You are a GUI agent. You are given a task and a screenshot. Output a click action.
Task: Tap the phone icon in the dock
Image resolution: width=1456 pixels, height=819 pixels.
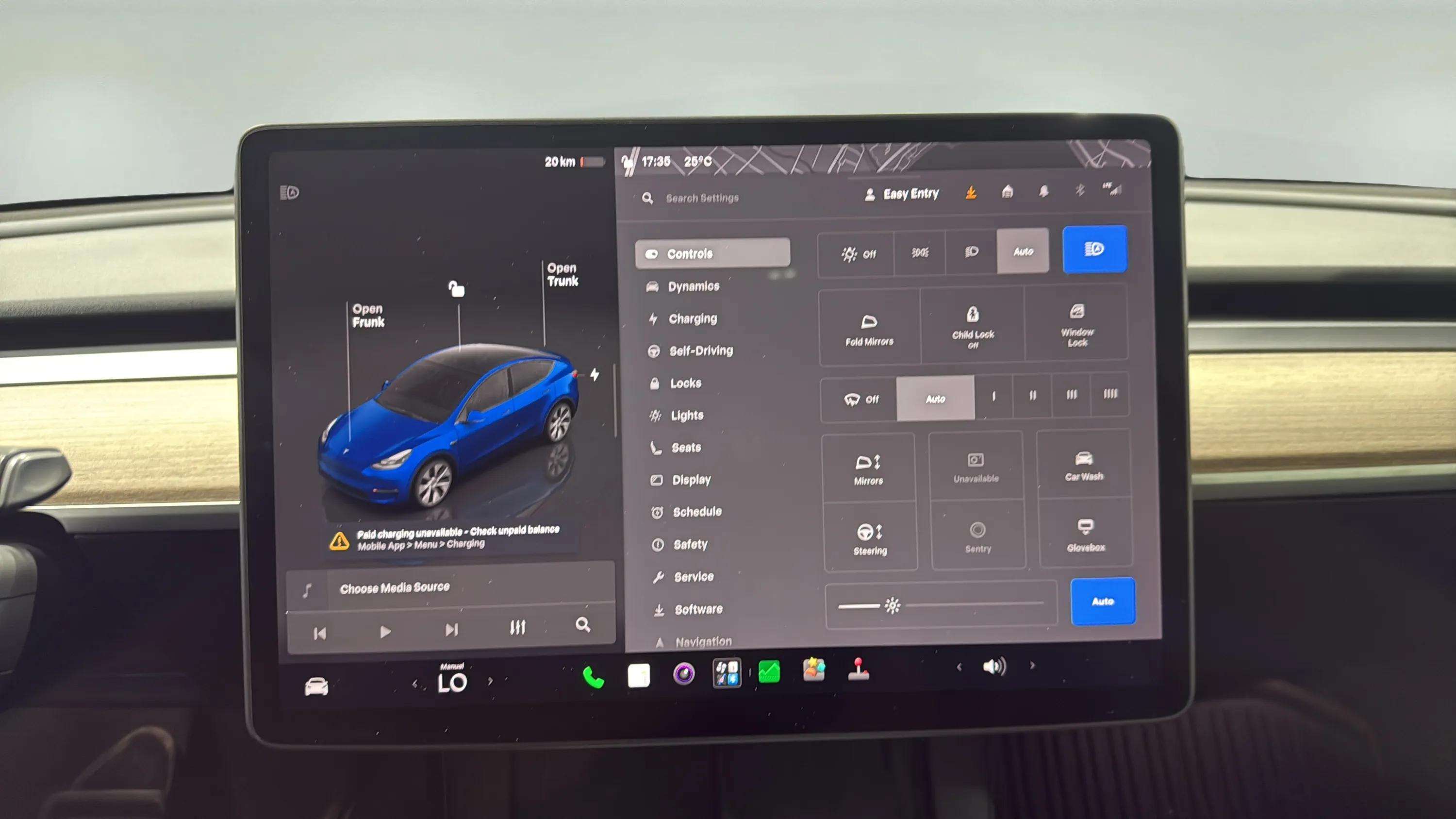coord(593,677)
